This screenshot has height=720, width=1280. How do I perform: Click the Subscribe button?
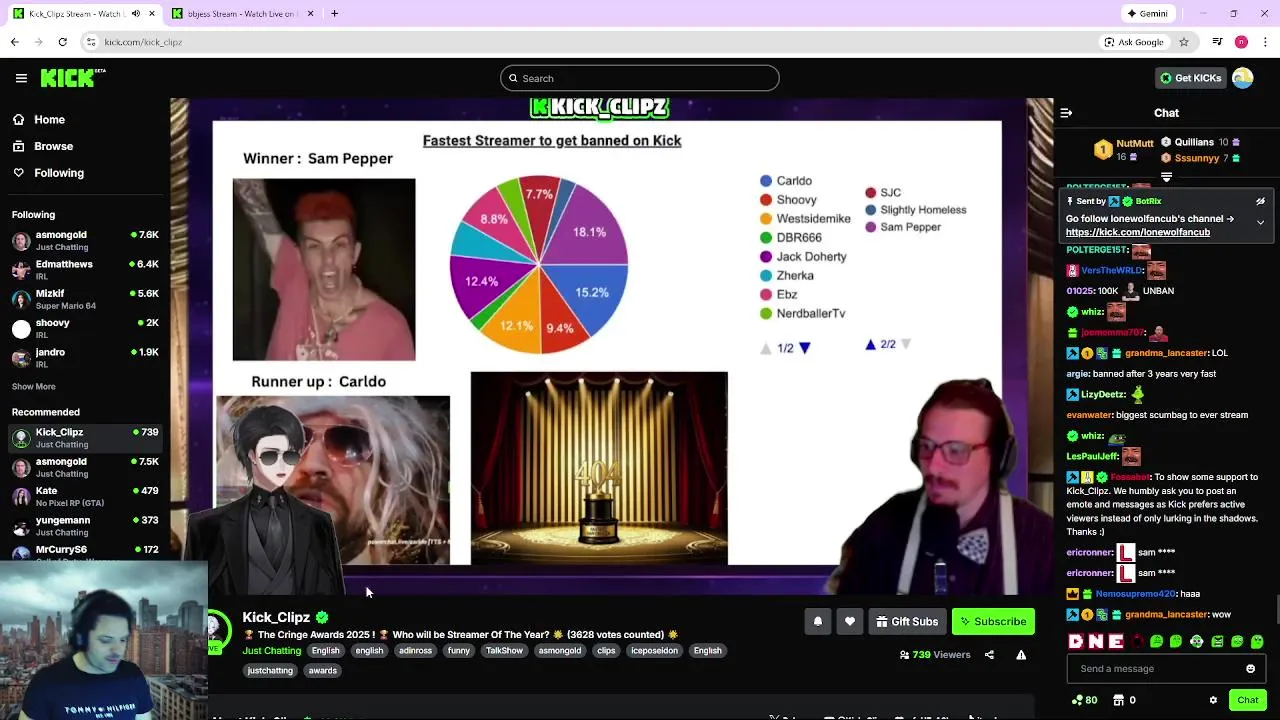click(x=993, y=622)
